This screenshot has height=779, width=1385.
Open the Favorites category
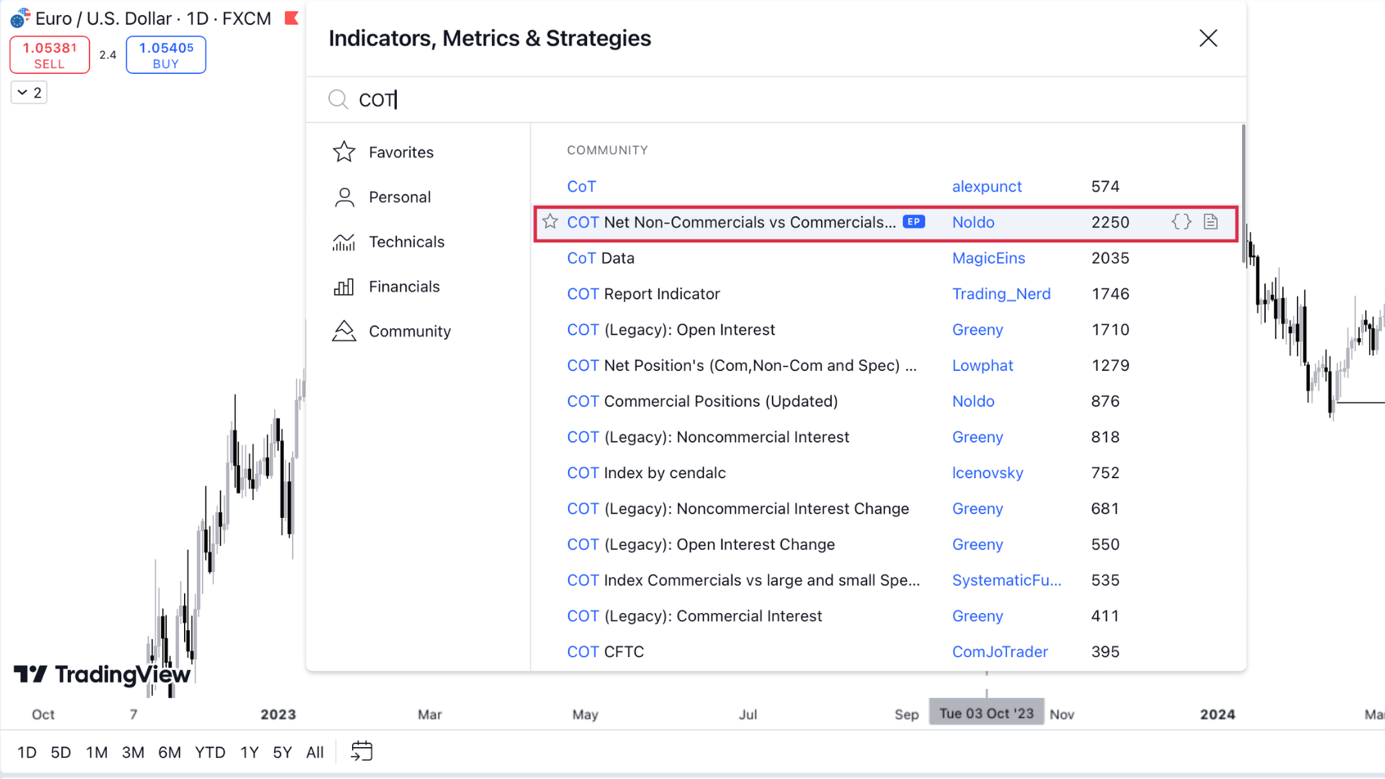(x=400, y=152)
